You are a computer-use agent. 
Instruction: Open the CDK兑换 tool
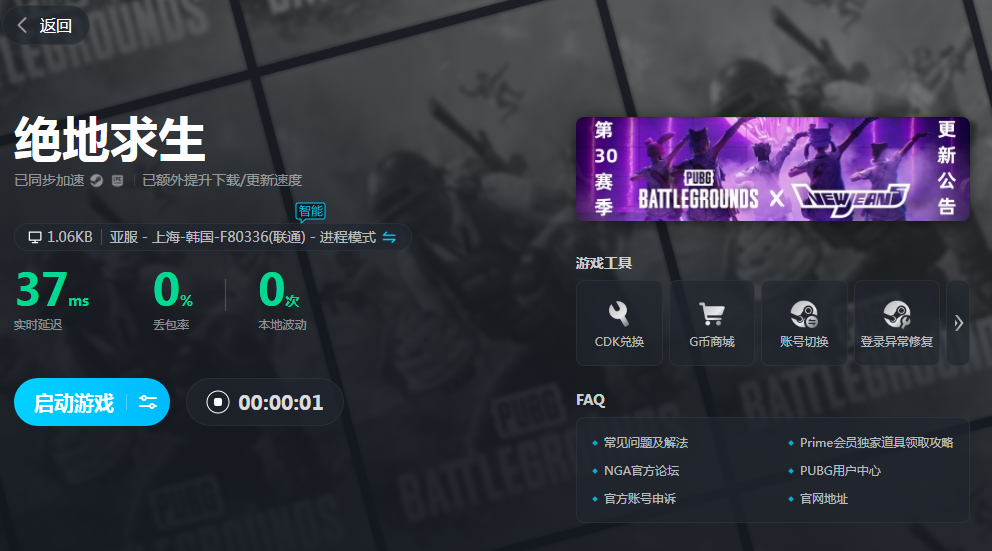click(x=619, y=323)
